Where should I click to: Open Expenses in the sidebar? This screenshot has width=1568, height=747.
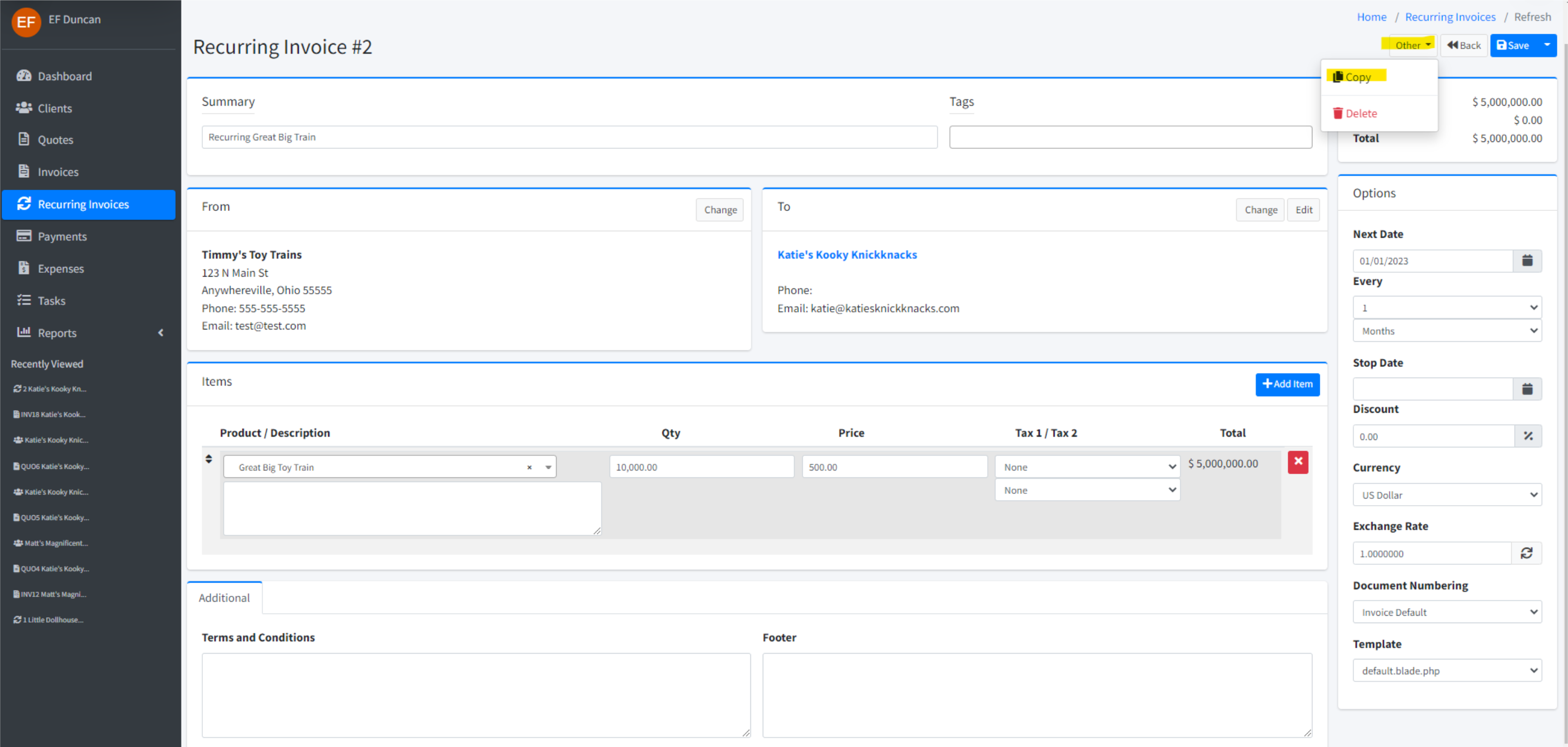click(61, 269)
